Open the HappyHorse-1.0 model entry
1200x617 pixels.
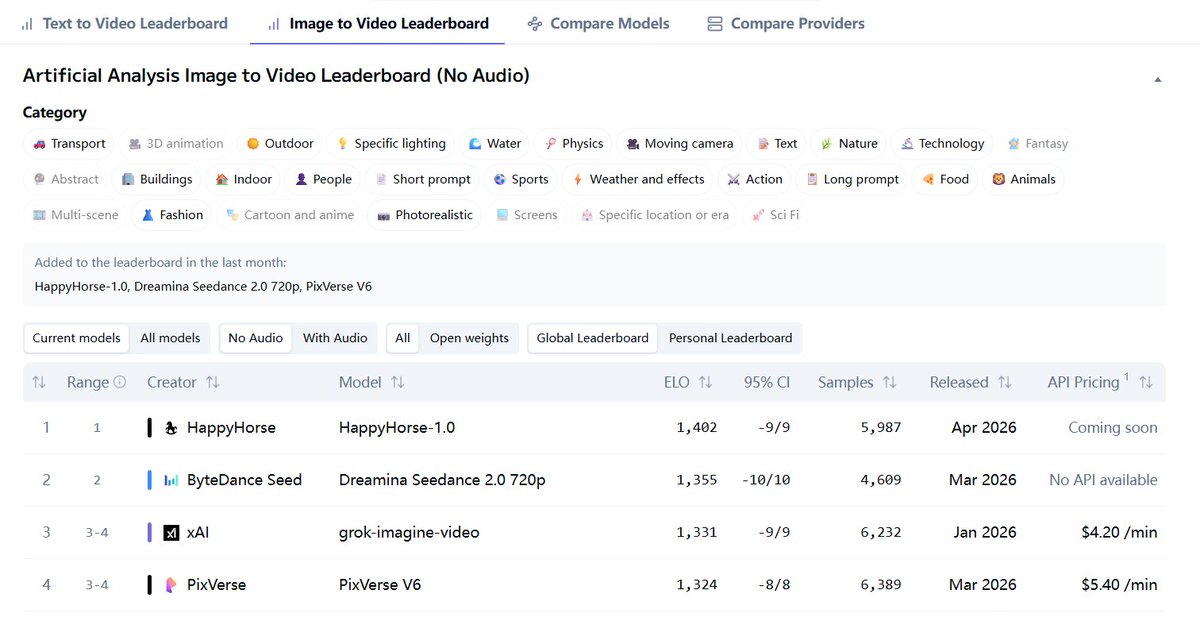(x=397, y=428)
